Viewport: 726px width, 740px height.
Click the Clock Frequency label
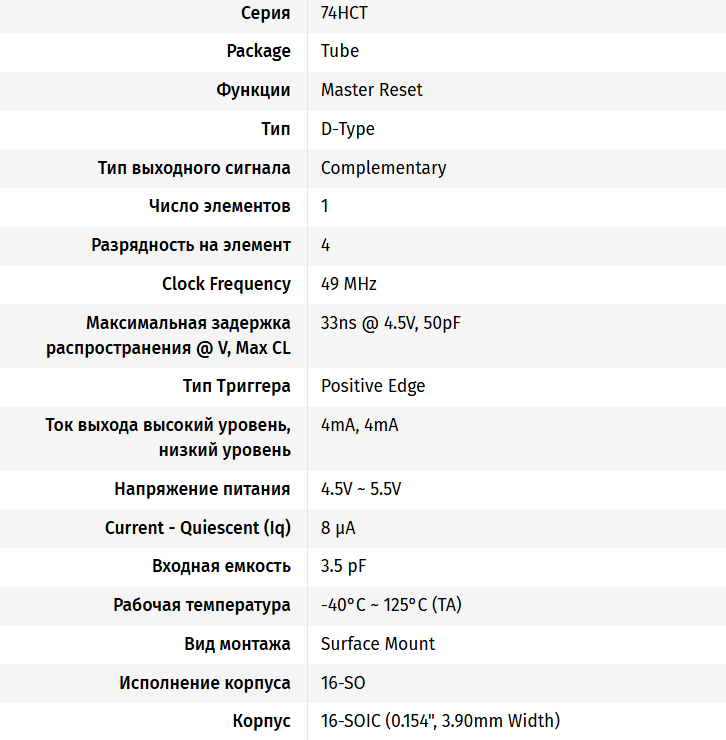tap(226, 284)
